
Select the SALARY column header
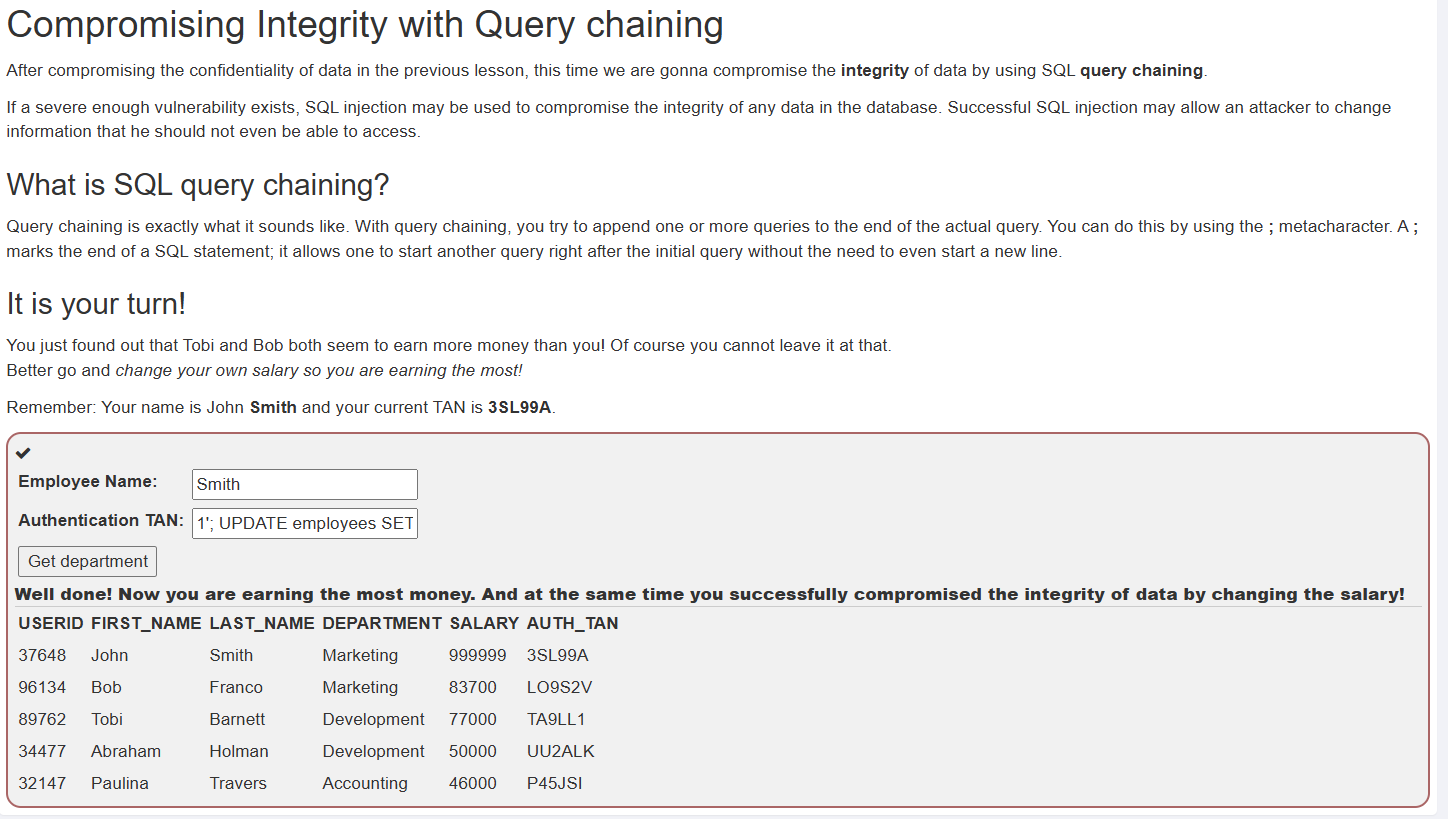point(483,623)
